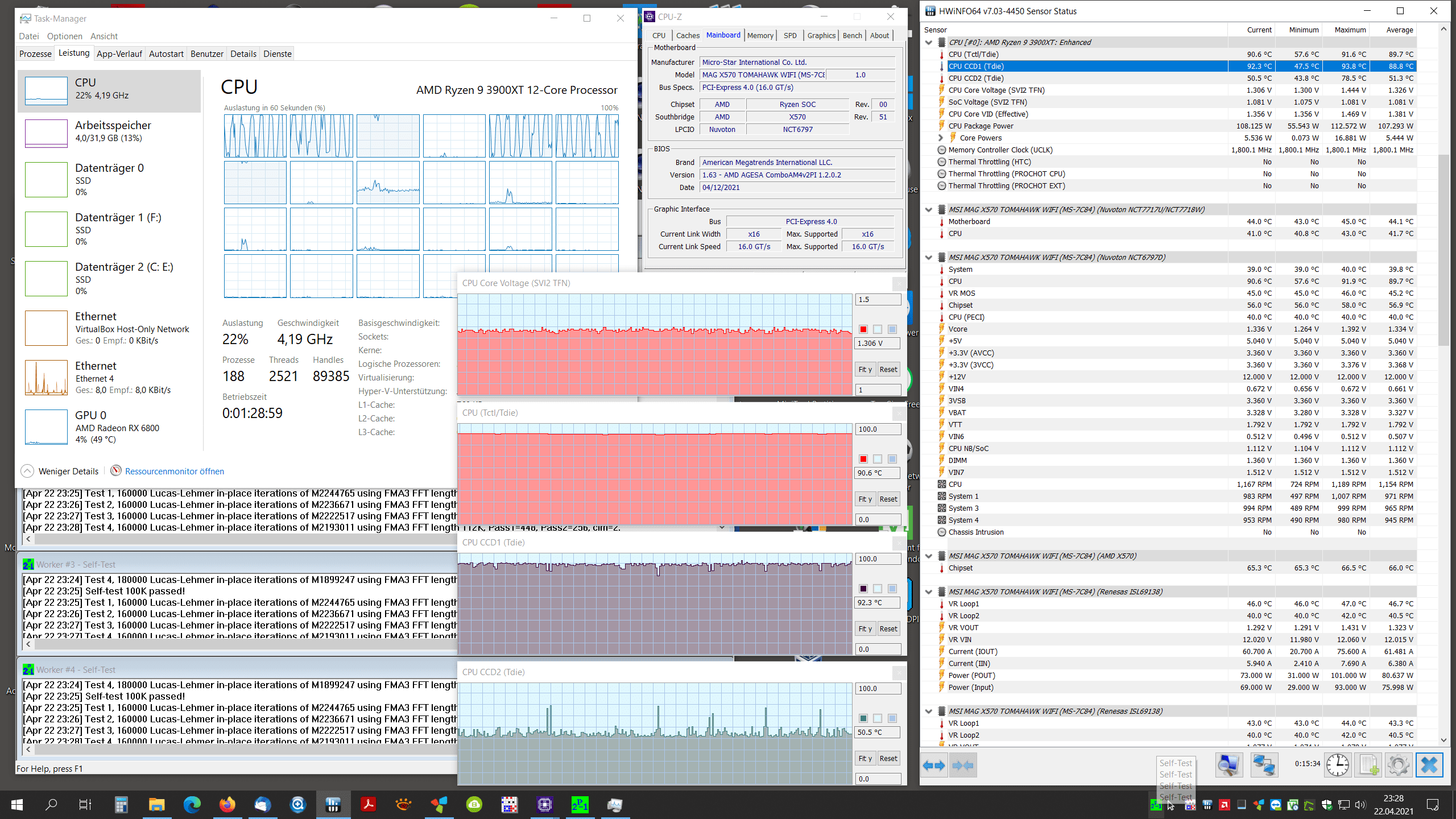This screenshot has width=1456, height=819.
Task: Click red color swatch in Core Voltage graph
Action: click(x=863, y=329)
